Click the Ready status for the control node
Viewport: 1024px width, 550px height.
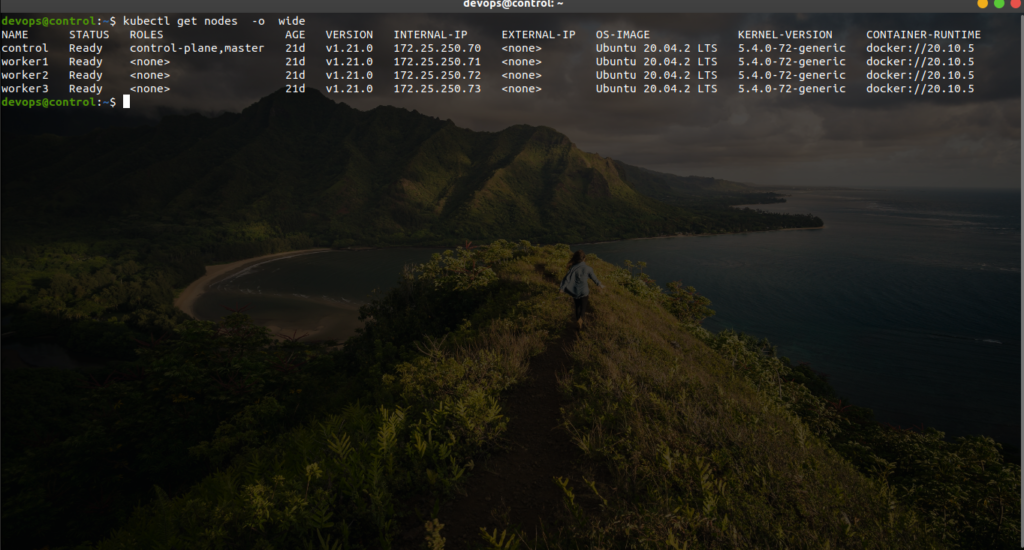point(86,48)
